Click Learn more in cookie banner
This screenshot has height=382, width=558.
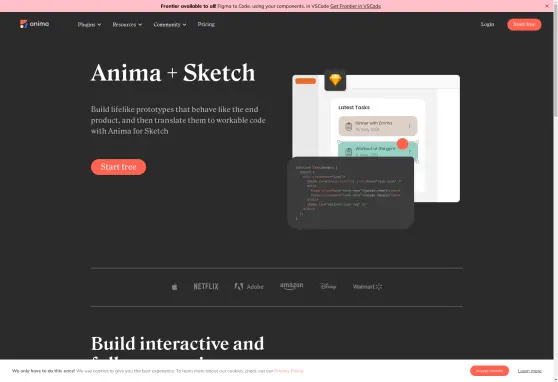(529, 371)
